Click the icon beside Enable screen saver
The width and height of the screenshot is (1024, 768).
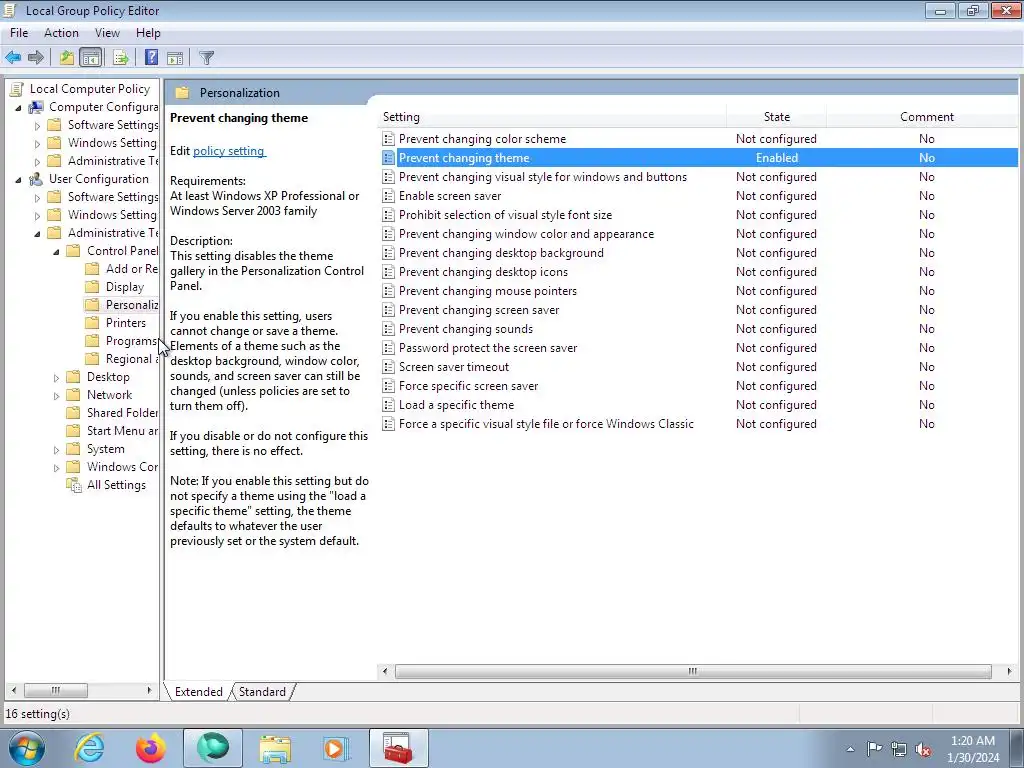(x=389, y=196)
